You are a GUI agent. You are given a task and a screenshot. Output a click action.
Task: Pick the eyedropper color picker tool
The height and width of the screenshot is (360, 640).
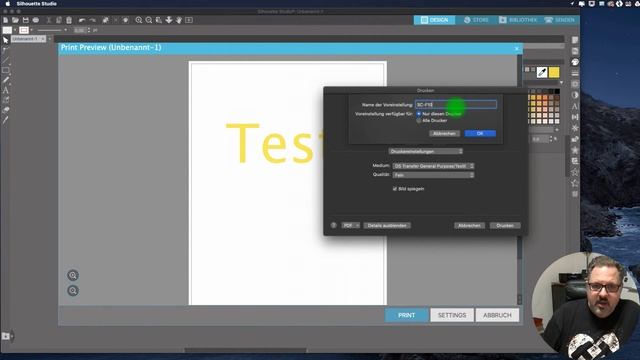tap(542, 72)
